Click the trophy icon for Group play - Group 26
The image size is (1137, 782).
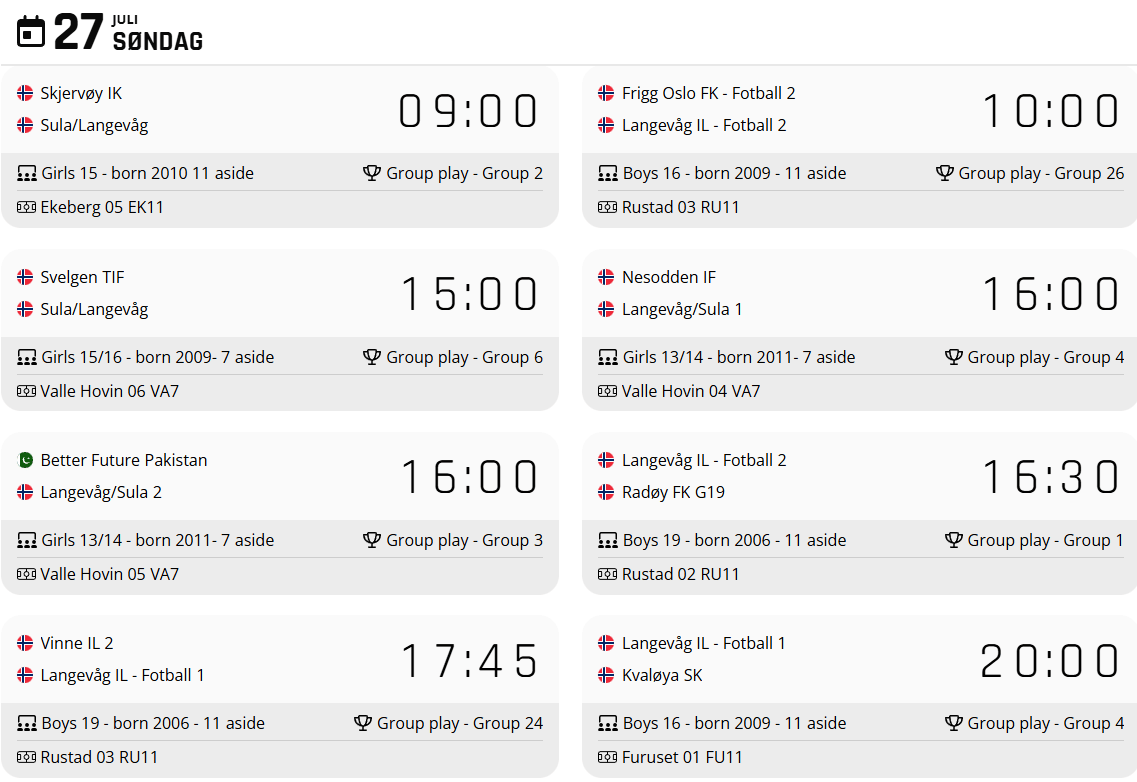coord(944,173)
